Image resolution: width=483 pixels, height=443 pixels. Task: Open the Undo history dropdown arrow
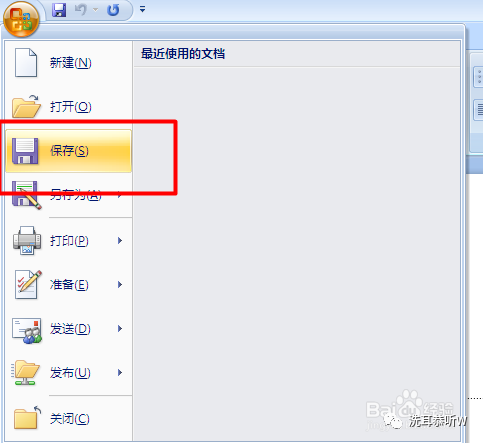click(95, 10)
